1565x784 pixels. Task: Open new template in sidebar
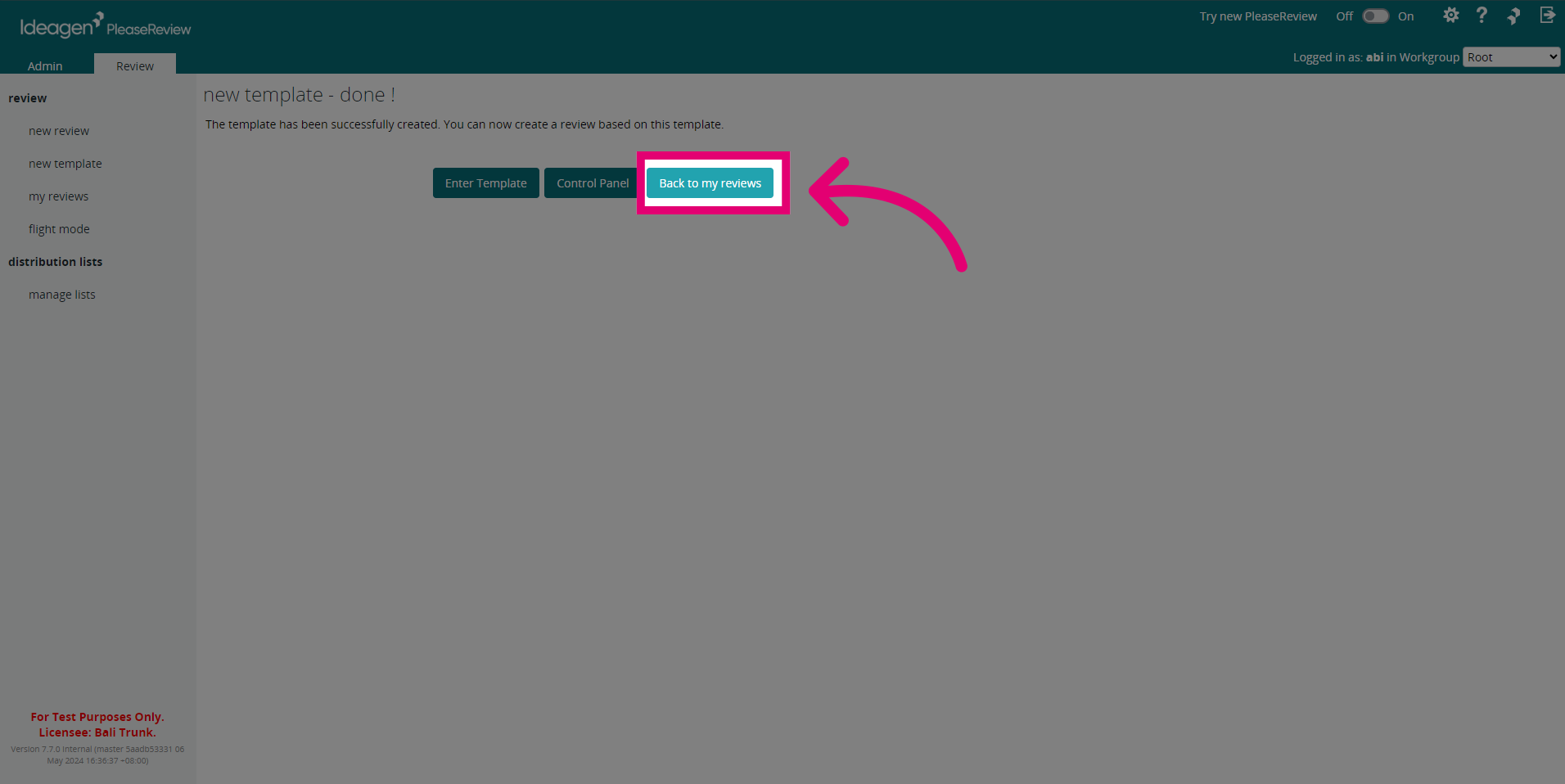(65, 164)
